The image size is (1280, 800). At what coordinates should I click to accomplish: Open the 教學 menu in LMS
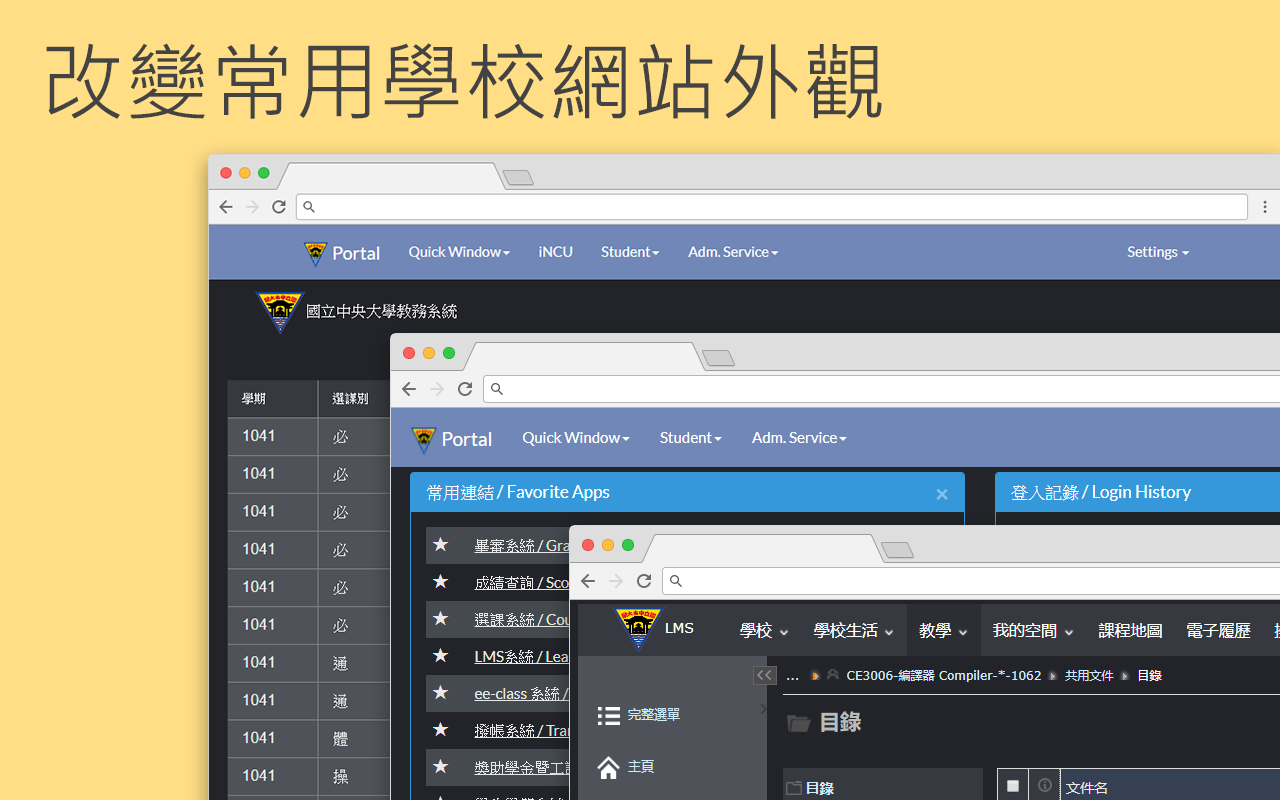click(x=943, y=631)
